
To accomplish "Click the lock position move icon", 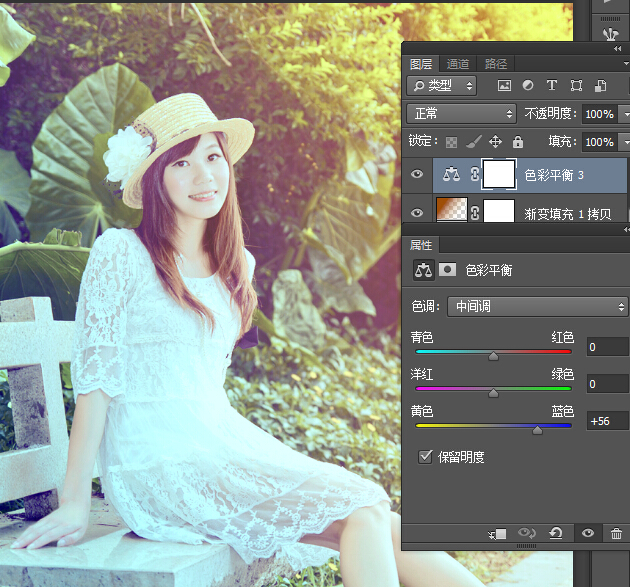I will (495, 142).
